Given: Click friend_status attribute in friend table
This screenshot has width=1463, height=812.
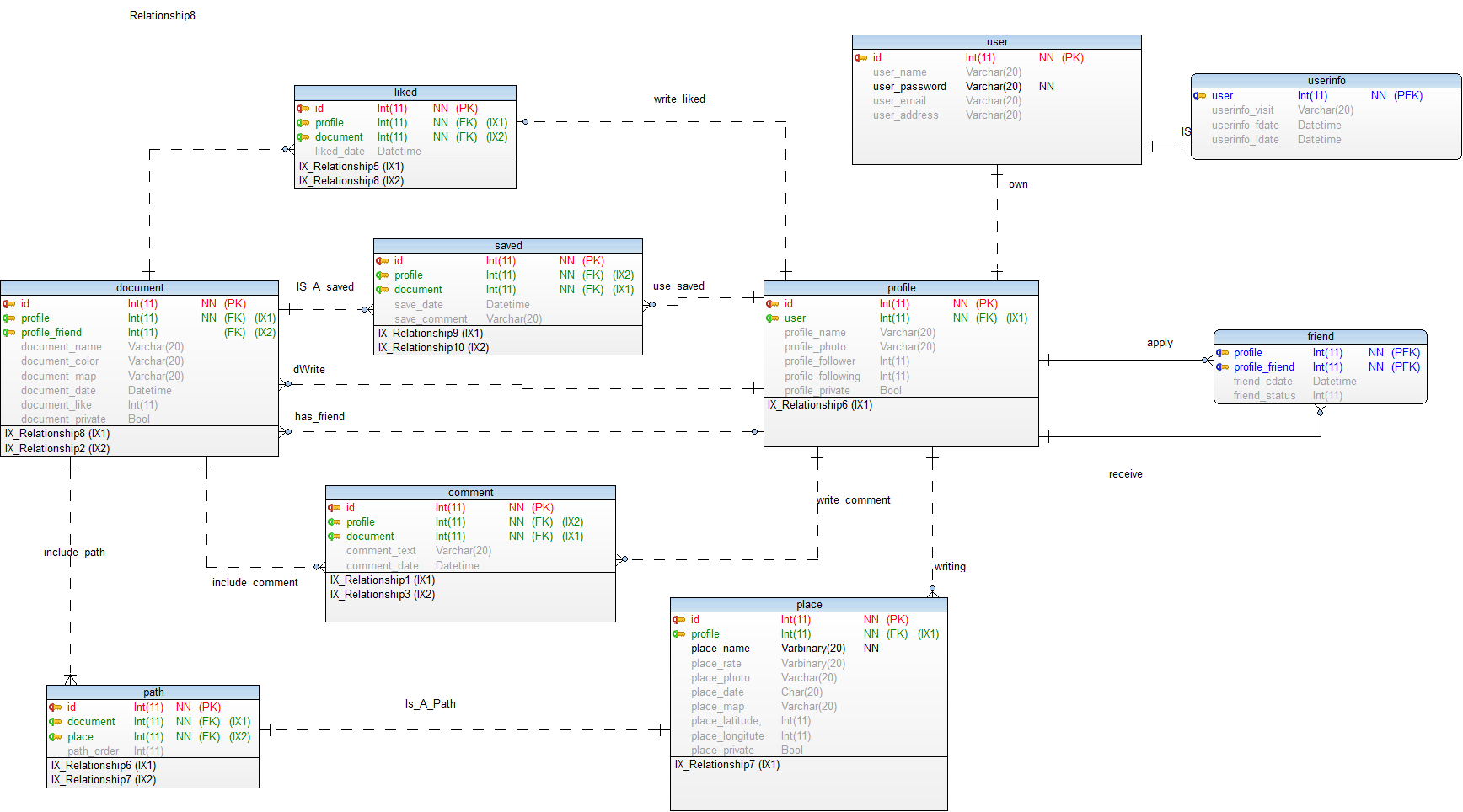Looking at the screenshot, I should pos(1265,396).
